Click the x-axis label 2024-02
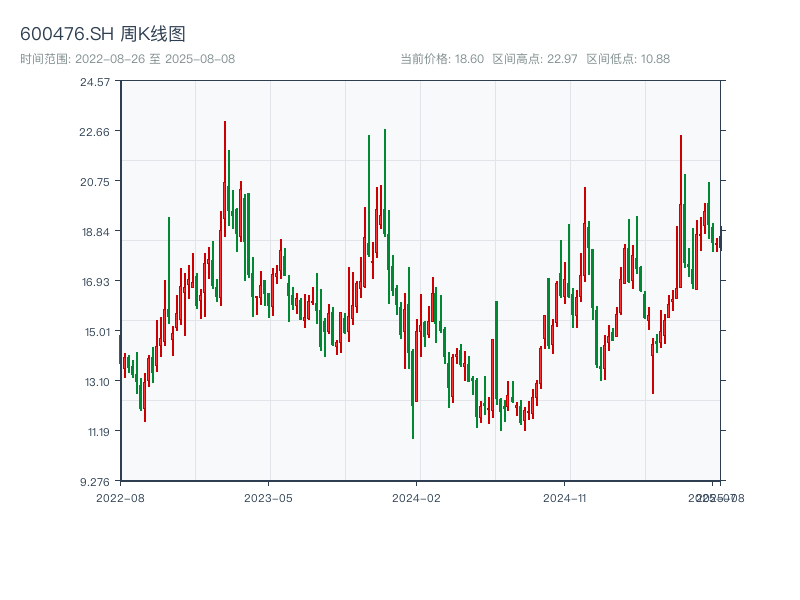Image resolution: width=800 pixels, height=600 pixels. click(416, 498)
